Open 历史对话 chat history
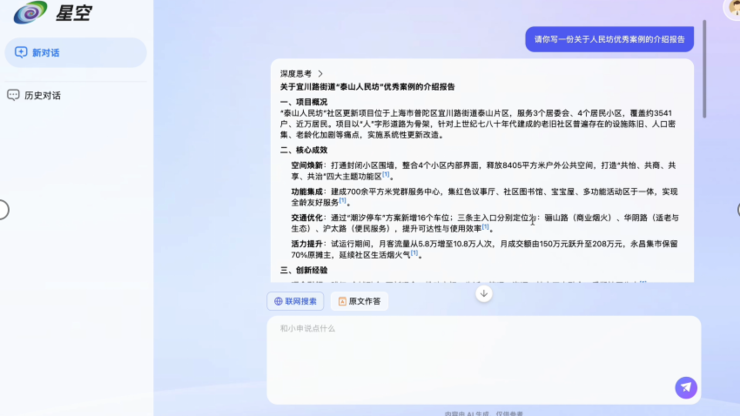The width and height of the screenshot is (740, 416). tap(42, 95)
